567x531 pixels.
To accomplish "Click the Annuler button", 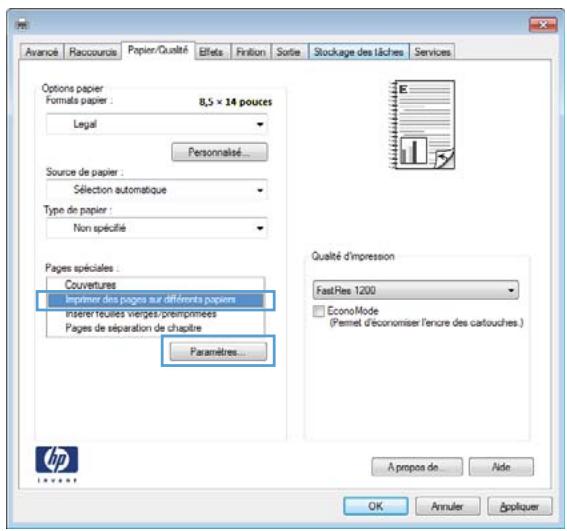I will [x=448, y=506].
